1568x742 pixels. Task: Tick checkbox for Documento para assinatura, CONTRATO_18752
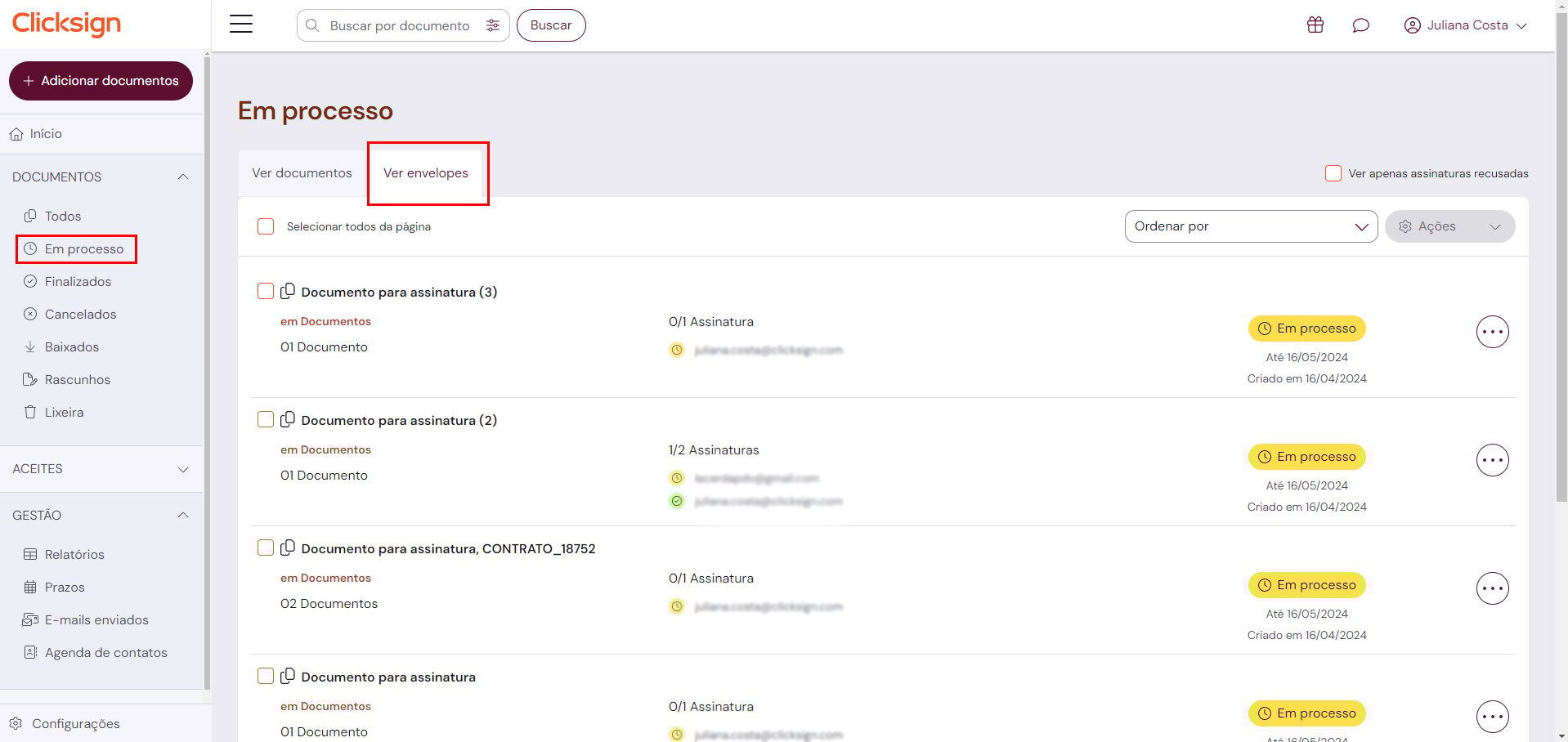266,548
